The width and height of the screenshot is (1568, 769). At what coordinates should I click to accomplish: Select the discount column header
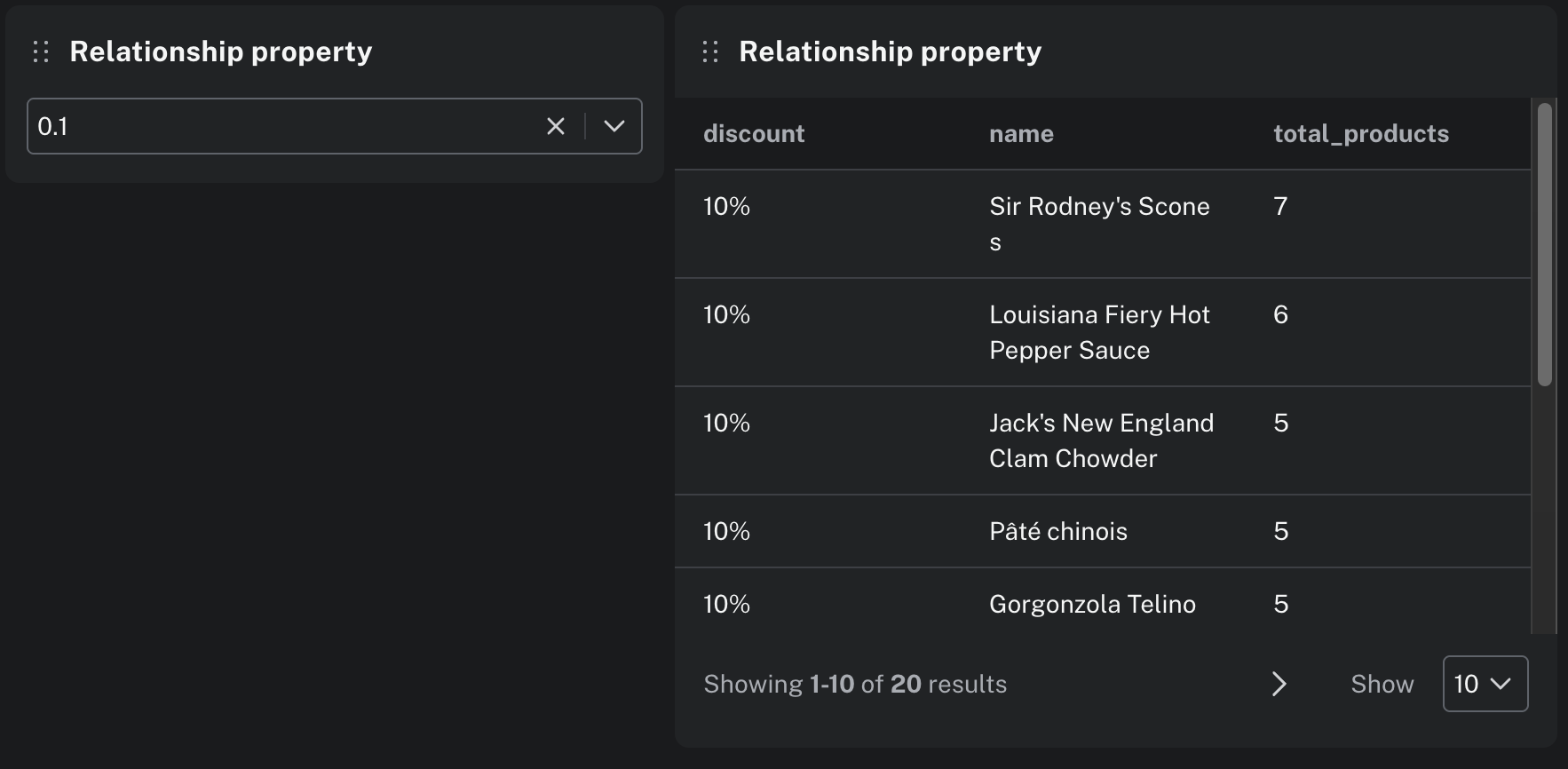click(753, 133)
